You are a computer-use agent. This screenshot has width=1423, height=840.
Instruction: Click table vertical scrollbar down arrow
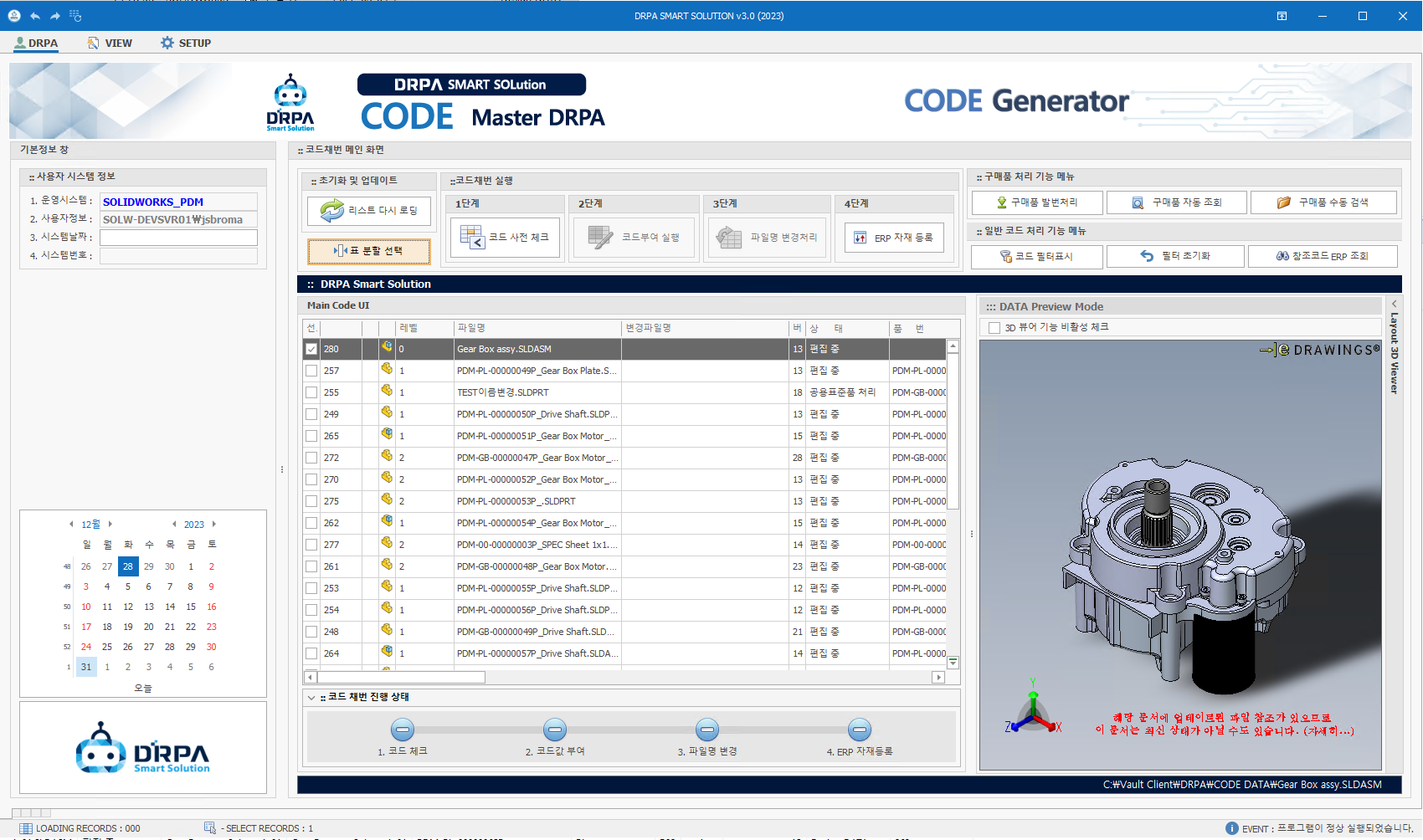point(953,662)
